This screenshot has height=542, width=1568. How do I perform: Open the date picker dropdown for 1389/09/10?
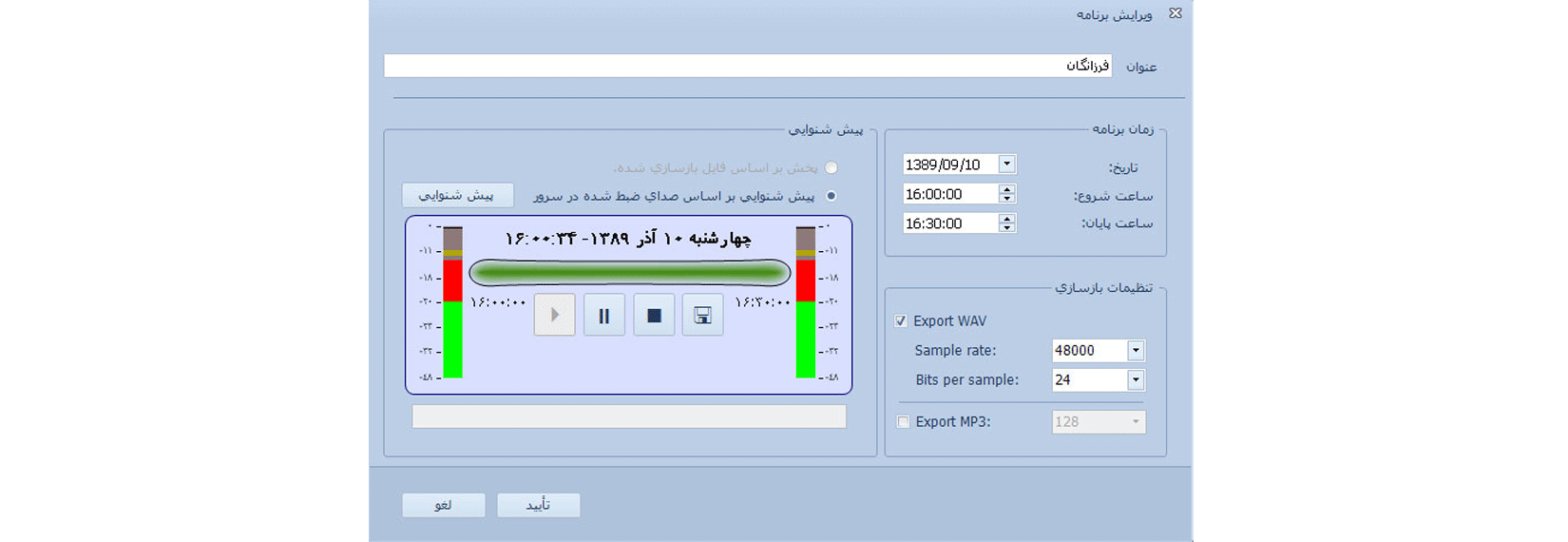(x=1007, y=165)
